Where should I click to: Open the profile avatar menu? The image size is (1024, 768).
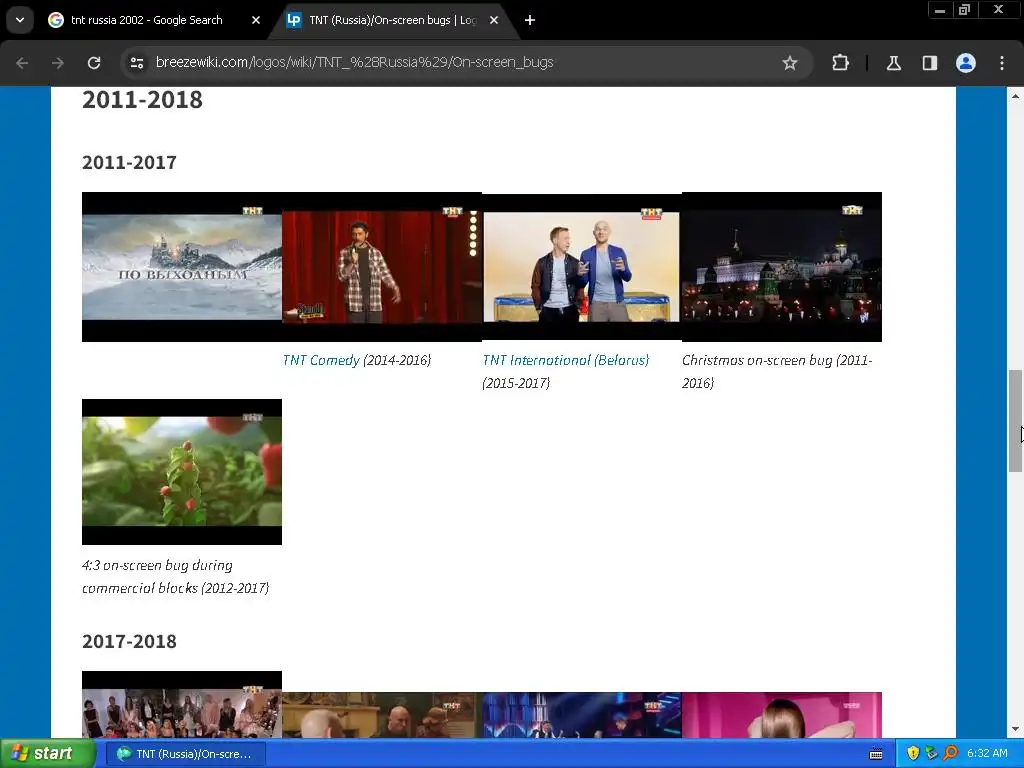[x=966, y=63]
